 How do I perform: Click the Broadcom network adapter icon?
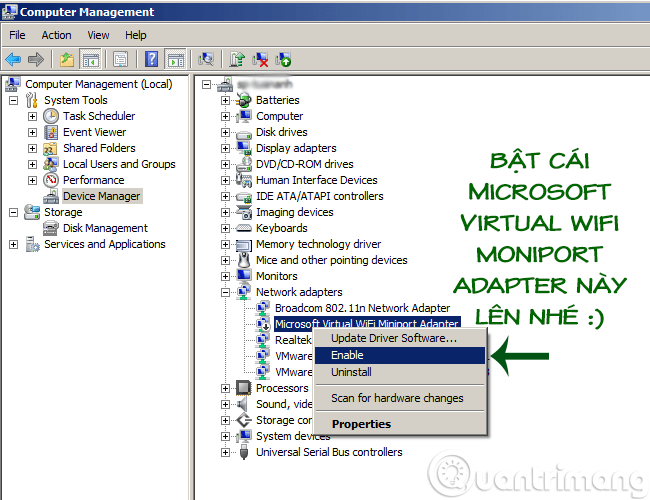coord(262,308)
